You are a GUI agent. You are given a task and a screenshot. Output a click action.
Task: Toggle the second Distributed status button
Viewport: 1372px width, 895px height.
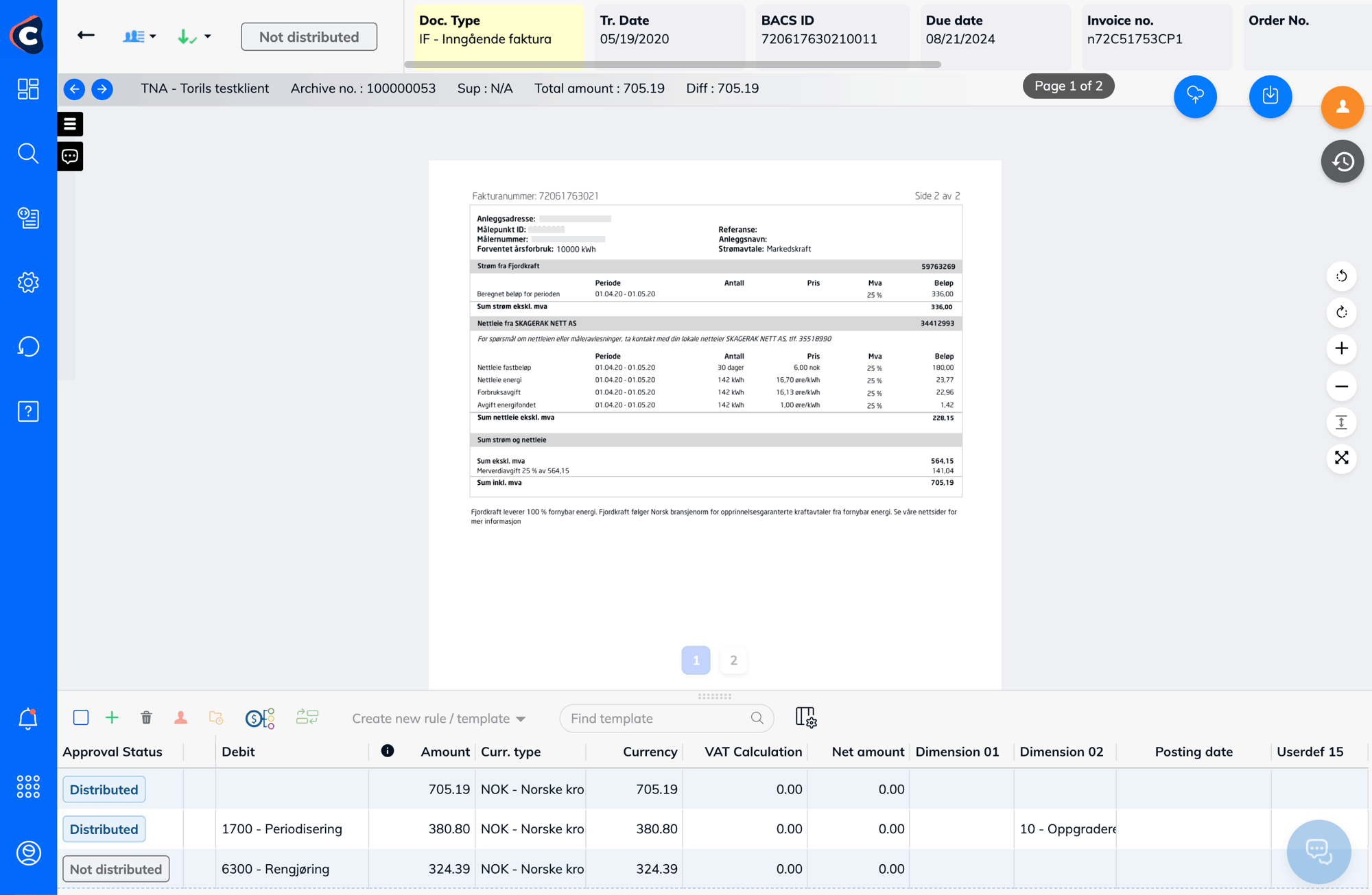click(x=105, y=829)
